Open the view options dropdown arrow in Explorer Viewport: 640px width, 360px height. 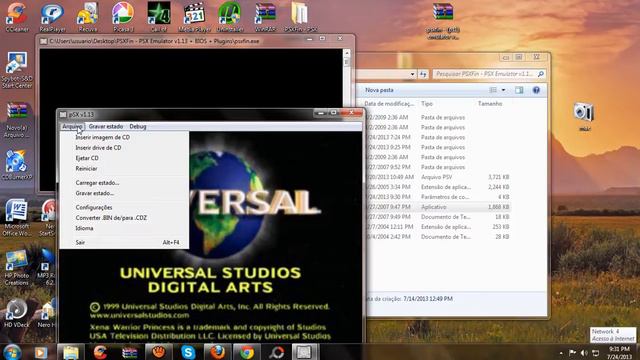coord(503,90)
